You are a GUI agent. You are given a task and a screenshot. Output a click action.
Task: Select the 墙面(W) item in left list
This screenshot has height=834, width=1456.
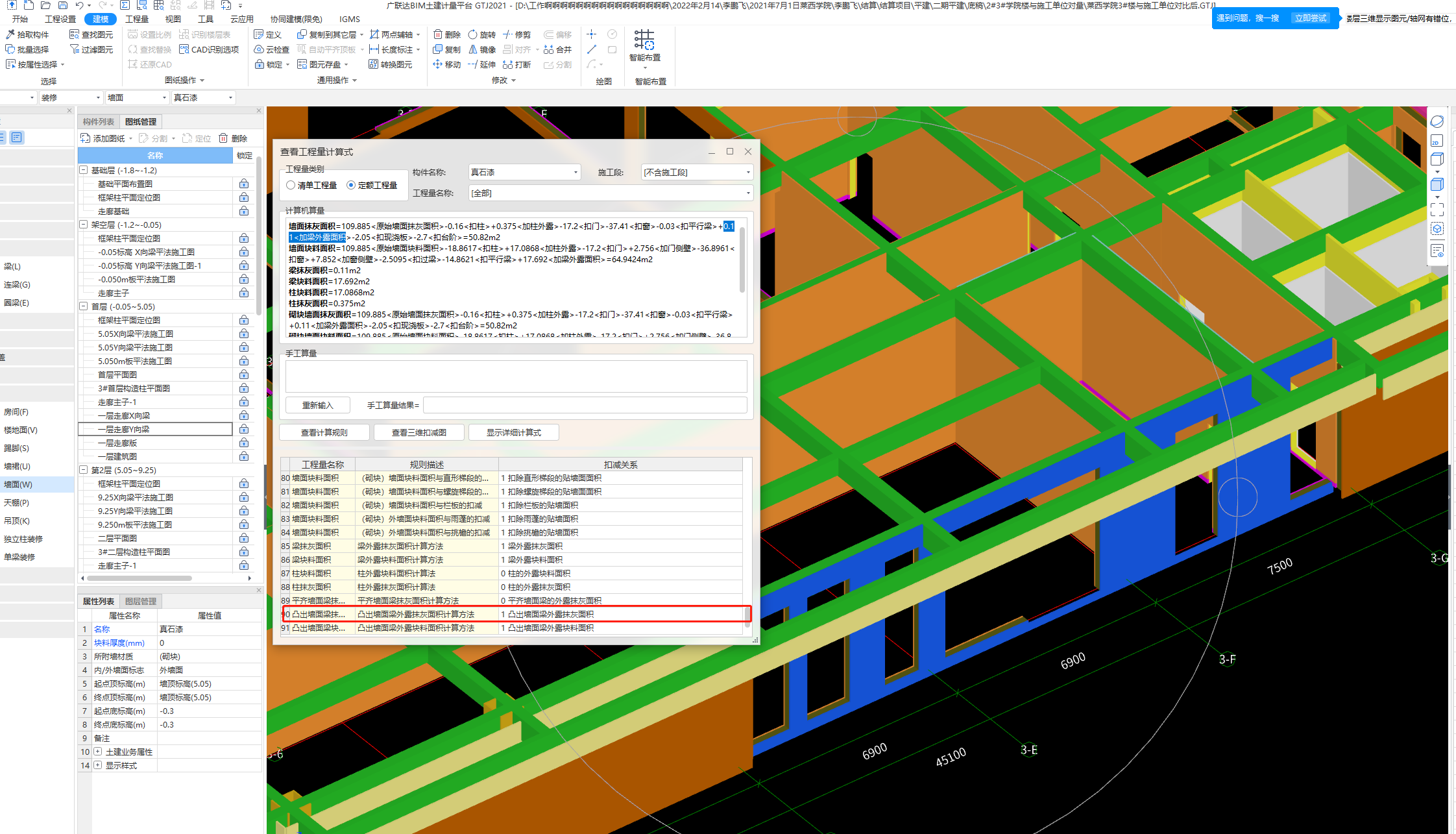click(37, 484)
